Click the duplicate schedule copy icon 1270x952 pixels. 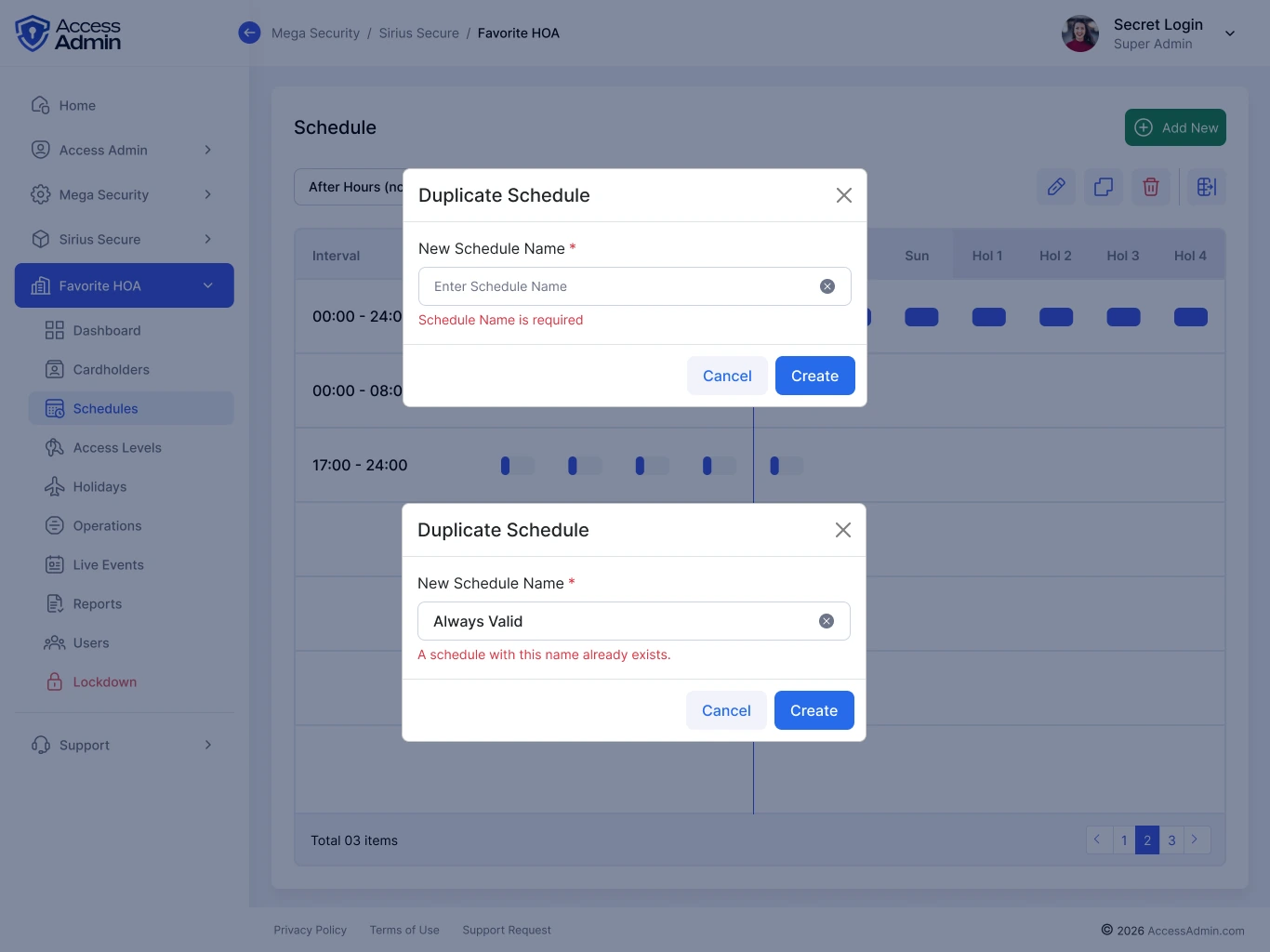[1104, 187]
